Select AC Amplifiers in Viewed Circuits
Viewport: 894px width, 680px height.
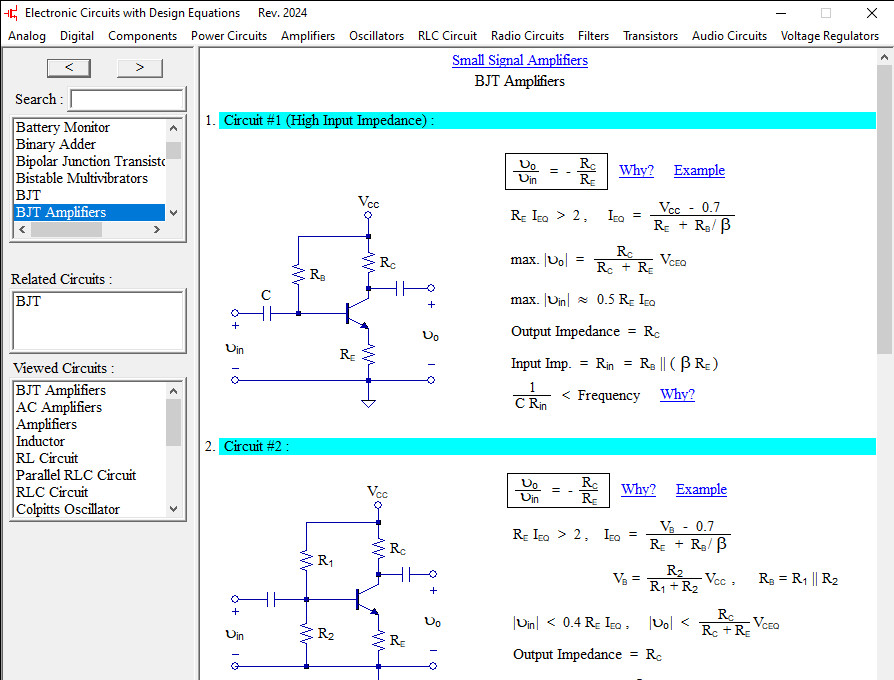point(90,408)
